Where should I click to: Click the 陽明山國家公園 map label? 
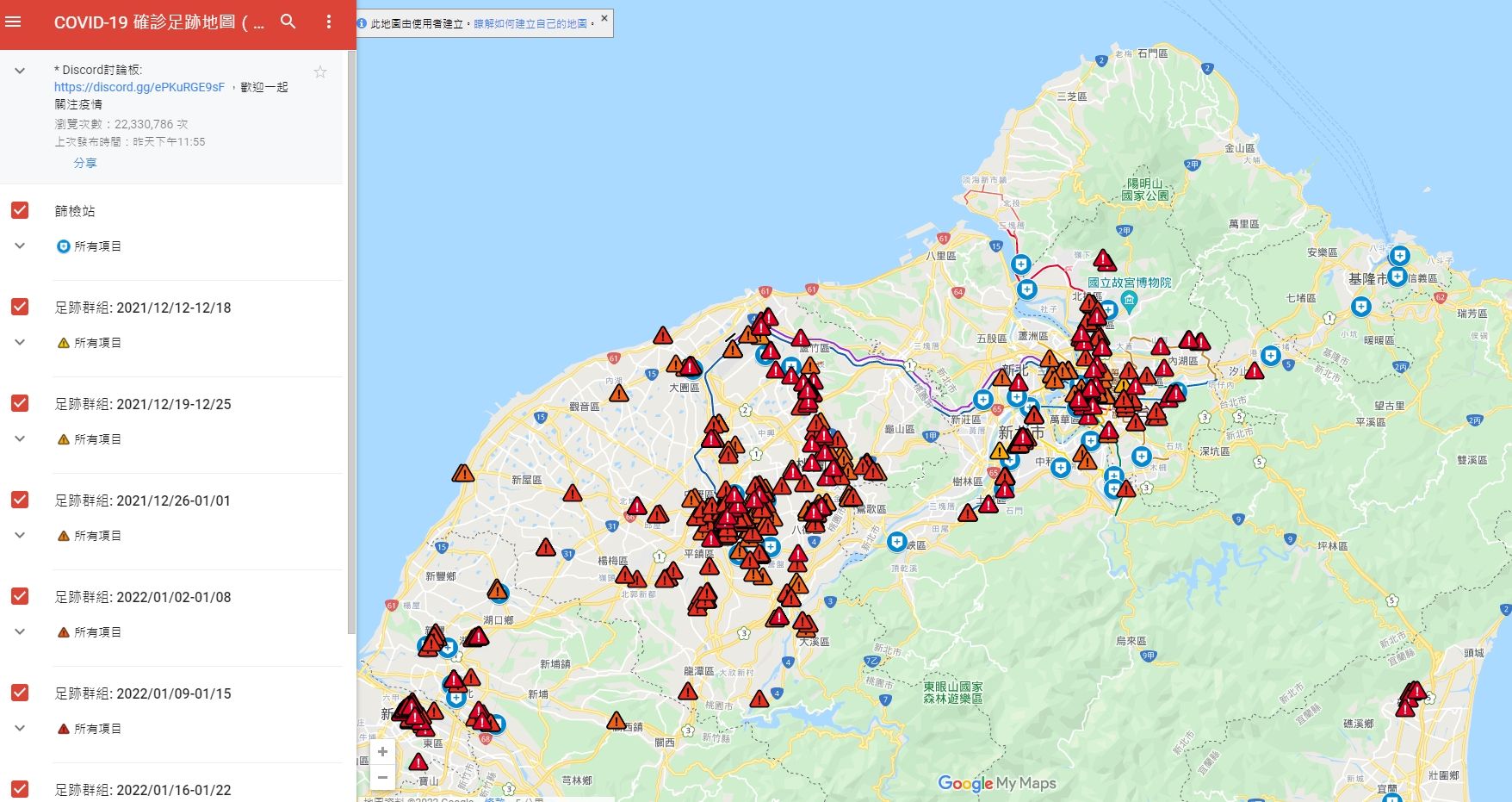pos(1145,190)
